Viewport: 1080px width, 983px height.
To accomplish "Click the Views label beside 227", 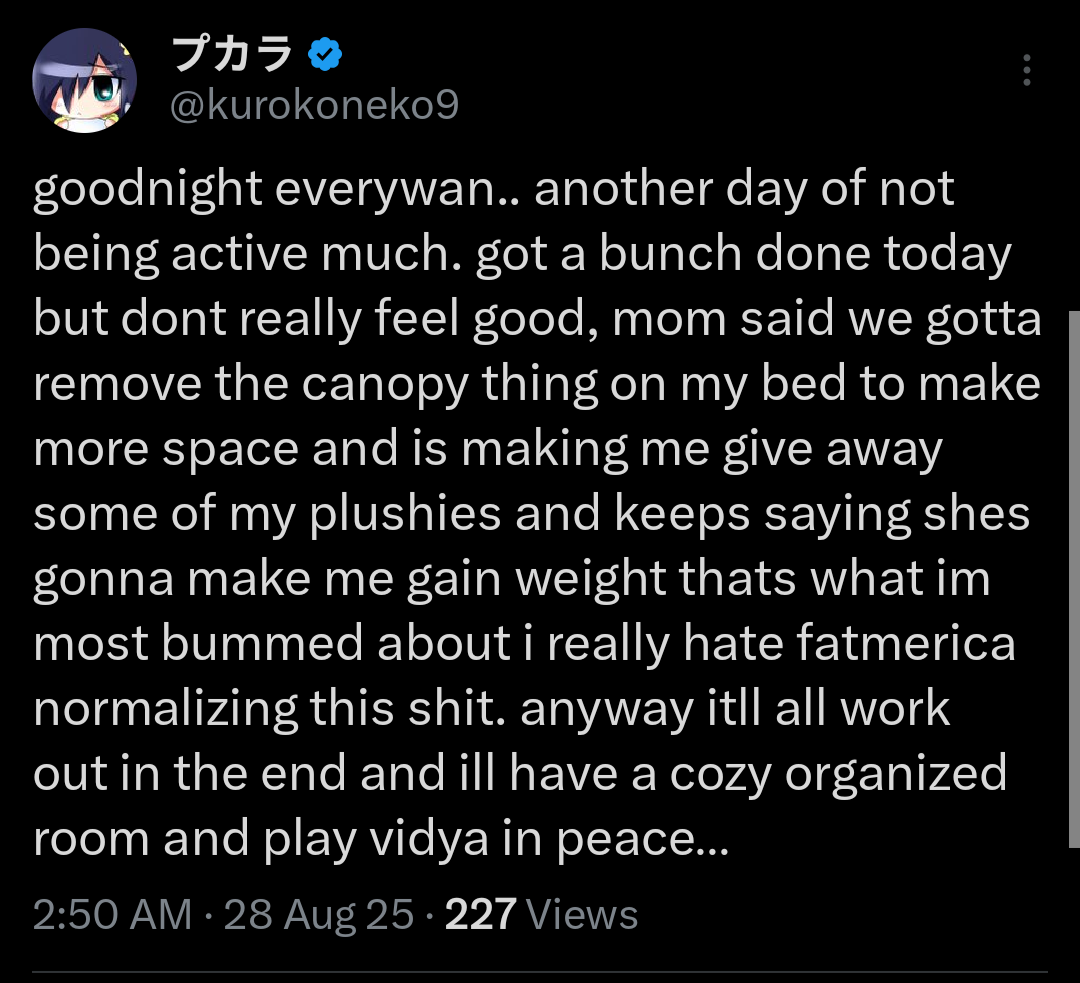I will 581,914.
